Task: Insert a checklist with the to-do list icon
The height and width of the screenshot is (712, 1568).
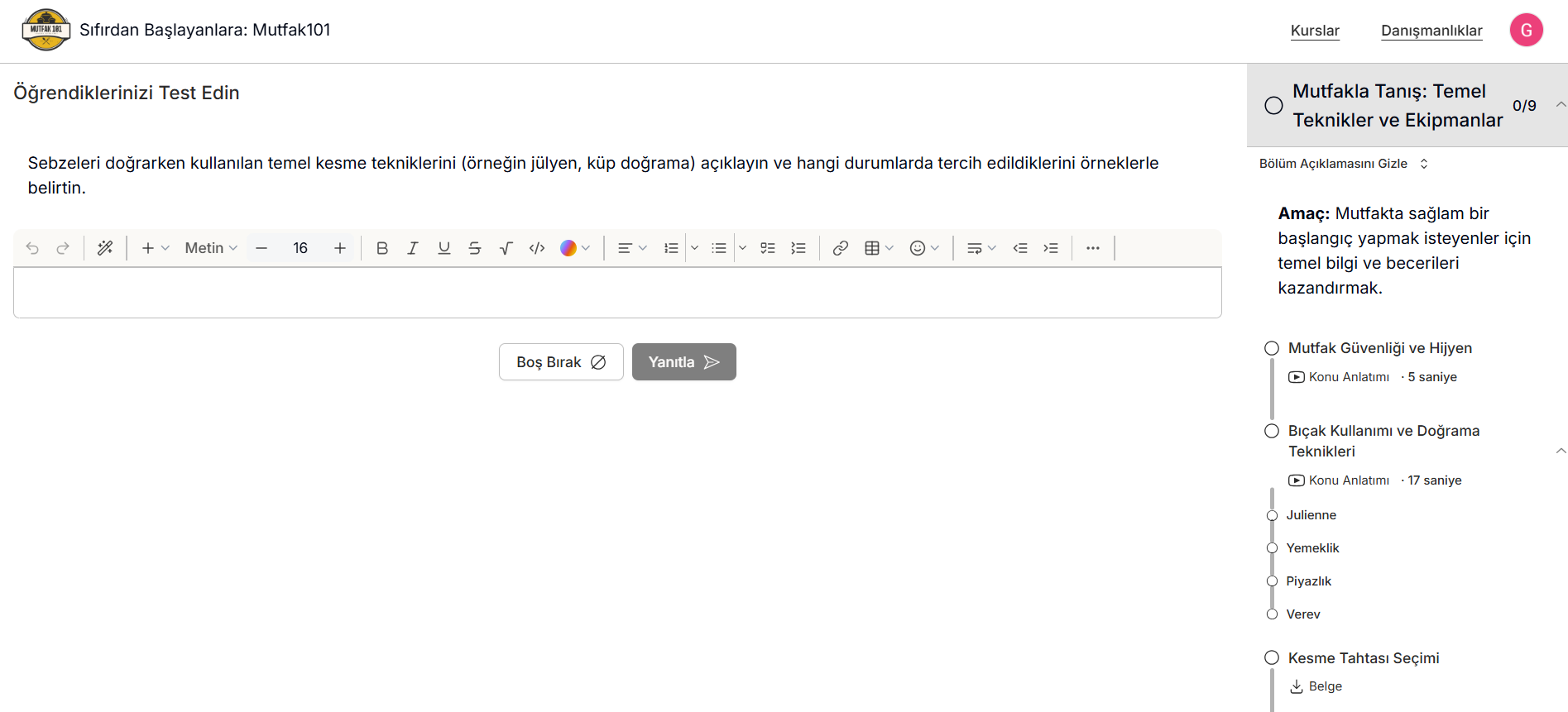Action: 768,248
